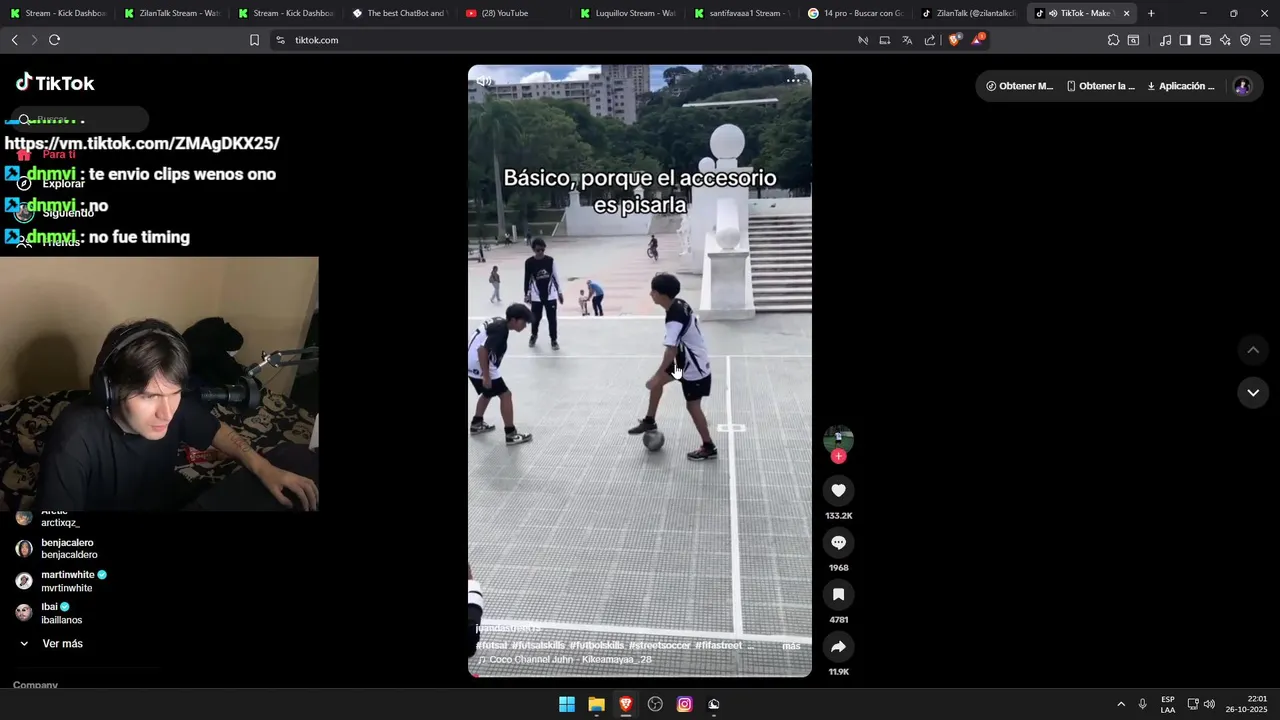Open the browser extensions puzzle icon
This screenshot has width=1280, height=720.
coord(1113,40)
